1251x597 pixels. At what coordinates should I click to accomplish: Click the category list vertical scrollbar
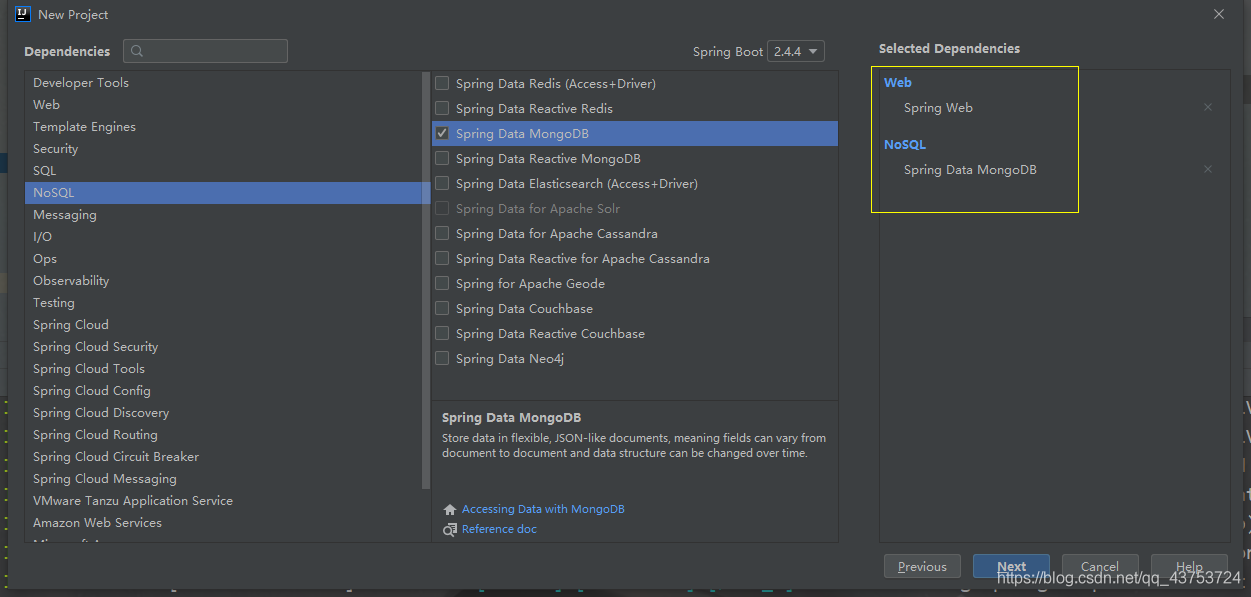click(x=427, y=280)
